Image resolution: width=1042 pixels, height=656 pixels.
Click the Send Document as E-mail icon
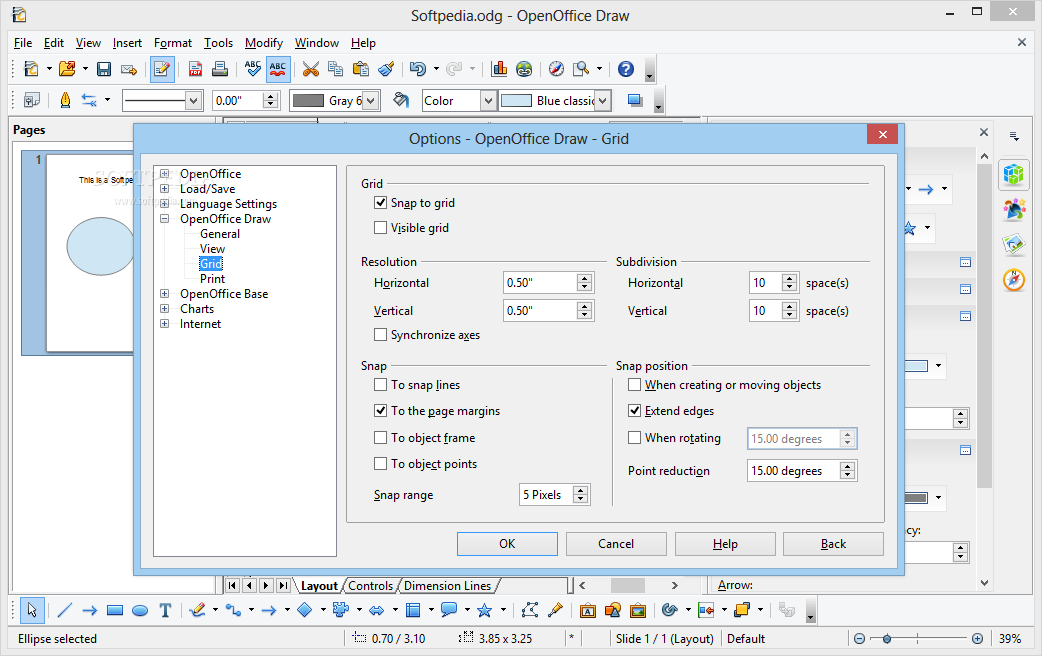tap(129, 69)
